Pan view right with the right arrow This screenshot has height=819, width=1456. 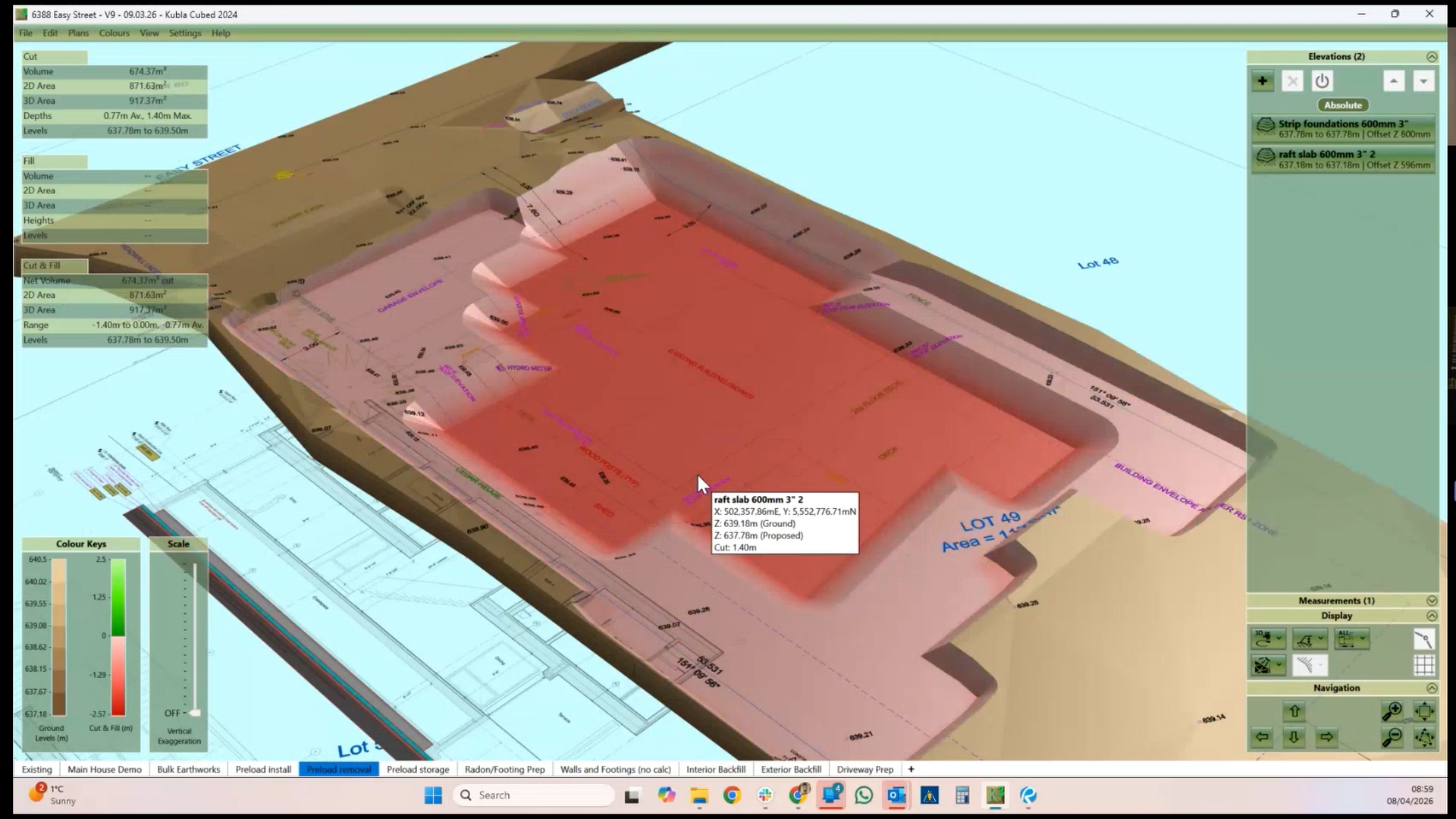coord(1326,737)
